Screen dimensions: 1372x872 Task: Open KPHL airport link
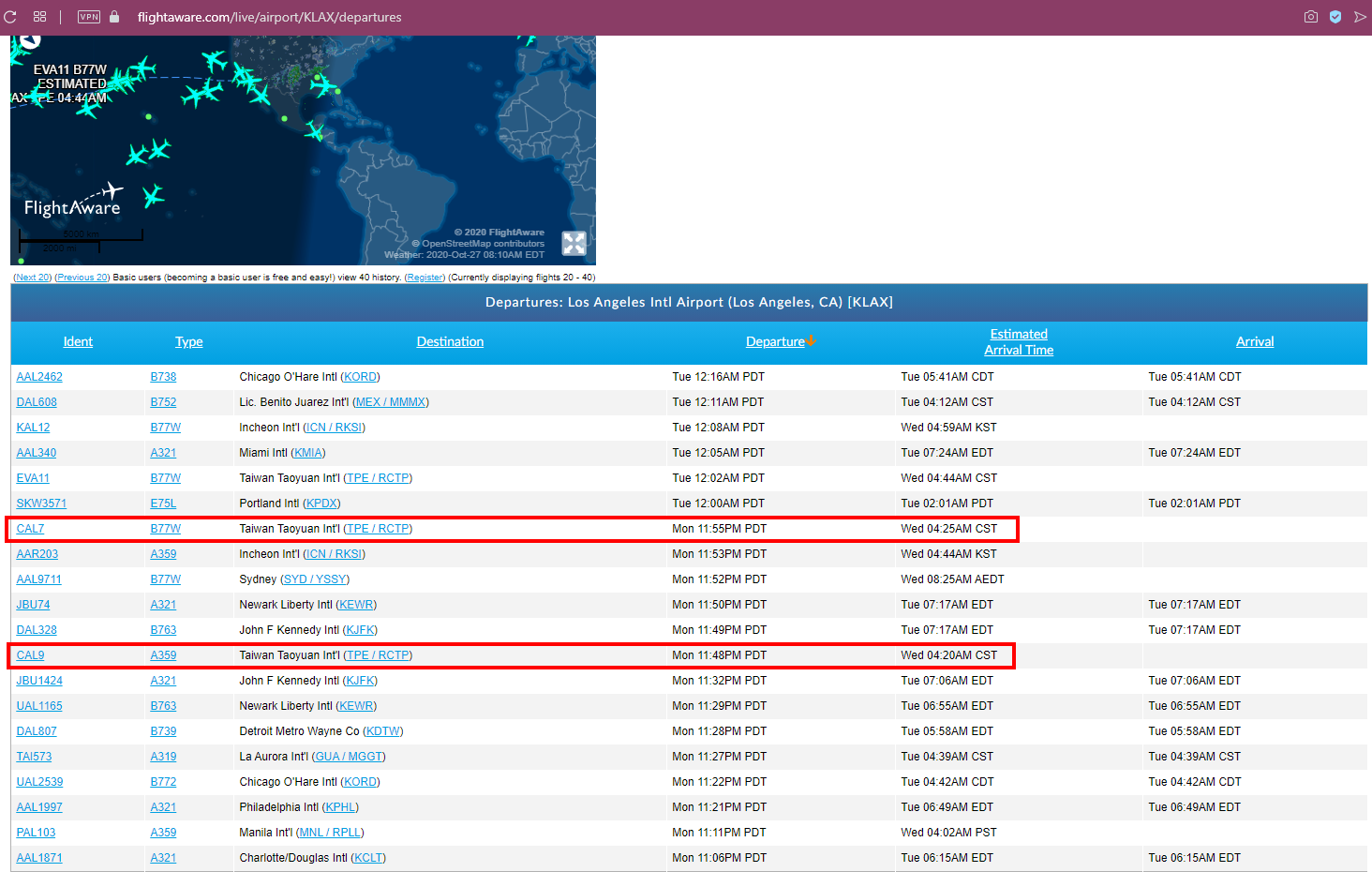(x=340, y=807)
